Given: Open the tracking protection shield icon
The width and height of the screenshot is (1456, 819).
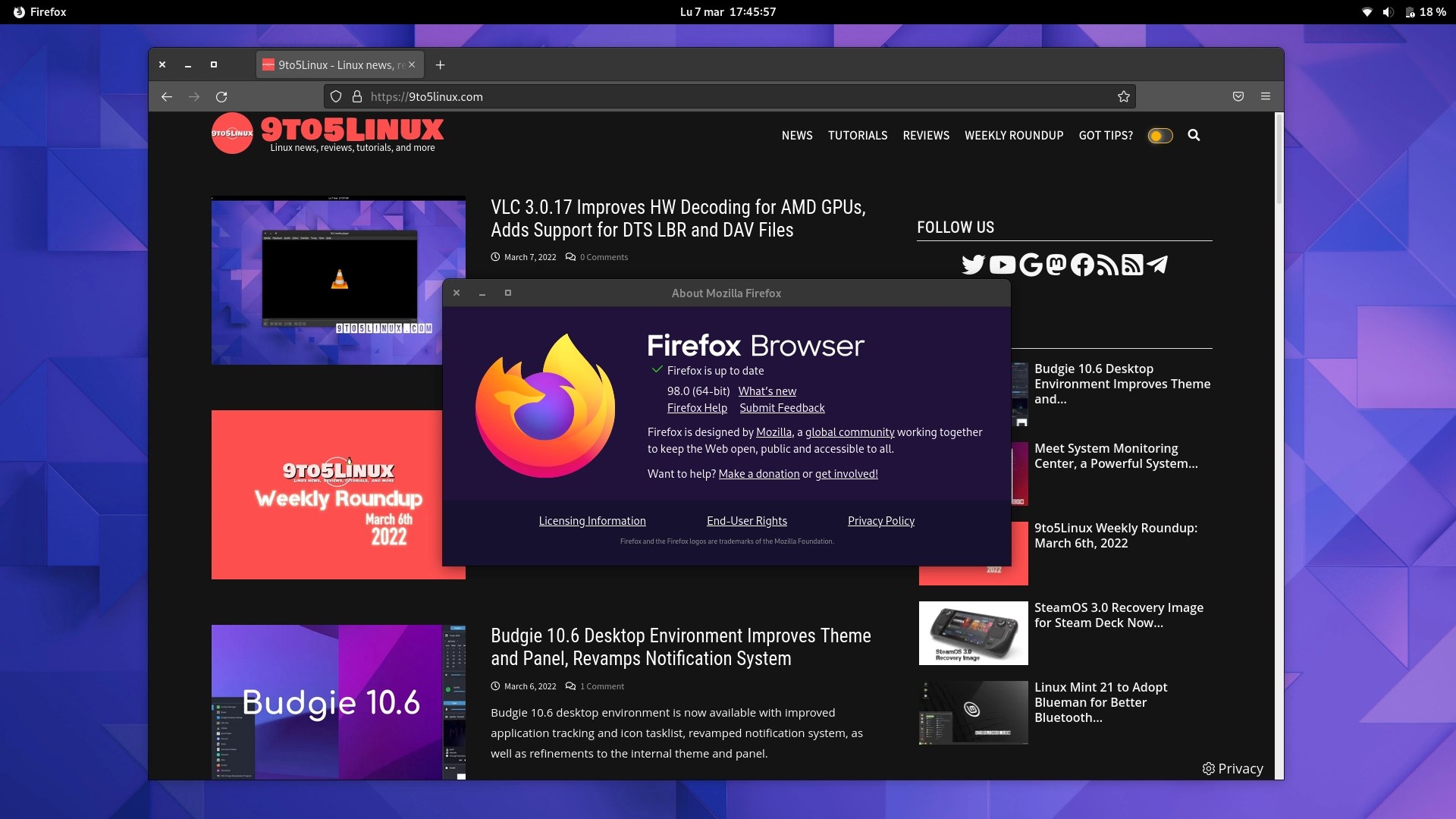Looking at the screenshot, I should pos(336,96).
